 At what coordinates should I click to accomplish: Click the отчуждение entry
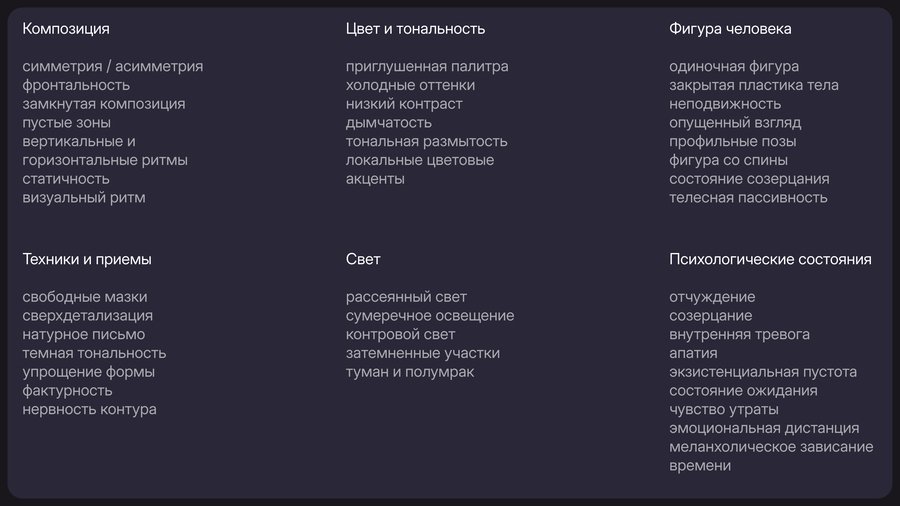712,297
